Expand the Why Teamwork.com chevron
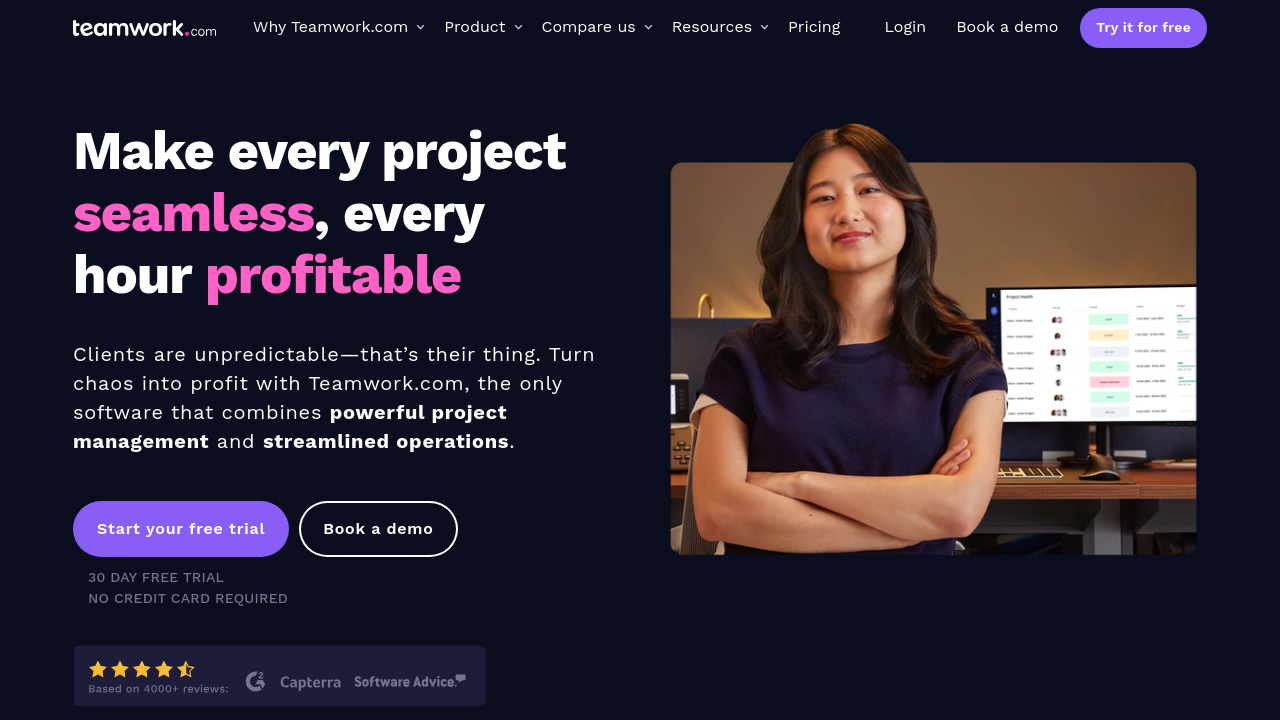The image size is (1280, 720). click(x=420, y=27)
